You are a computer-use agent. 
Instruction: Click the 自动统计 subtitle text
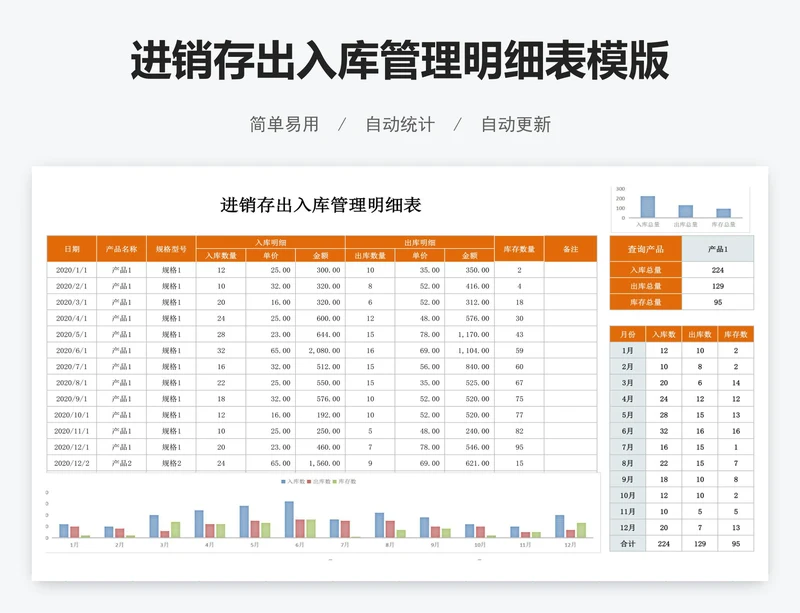click(x=400, y=125)
